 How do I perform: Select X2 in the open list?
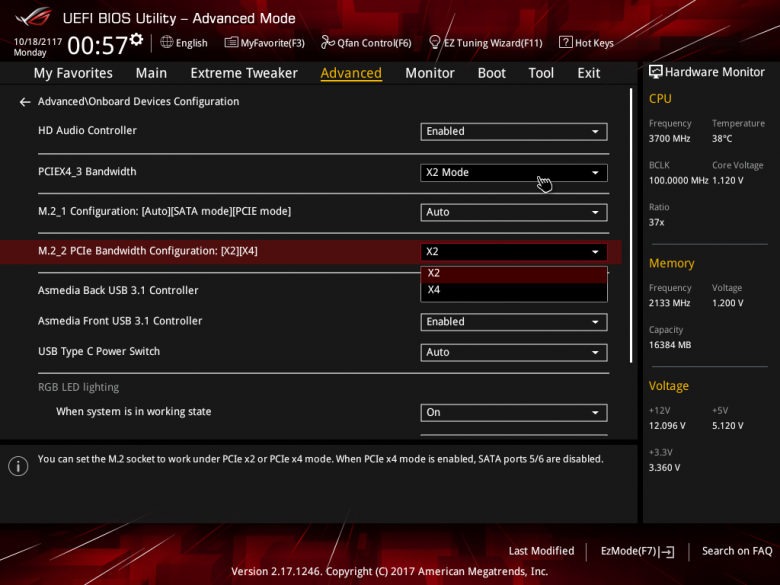514,274
